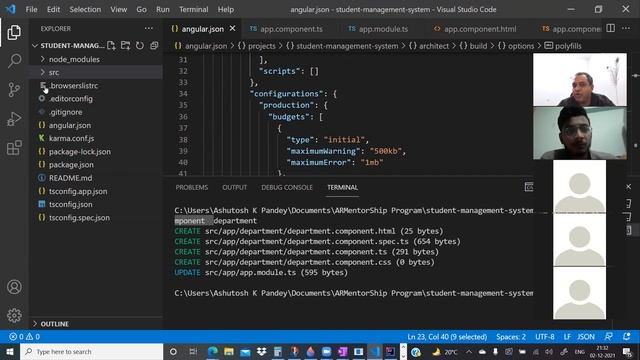Open the Manage gear icon

(14, 315)
